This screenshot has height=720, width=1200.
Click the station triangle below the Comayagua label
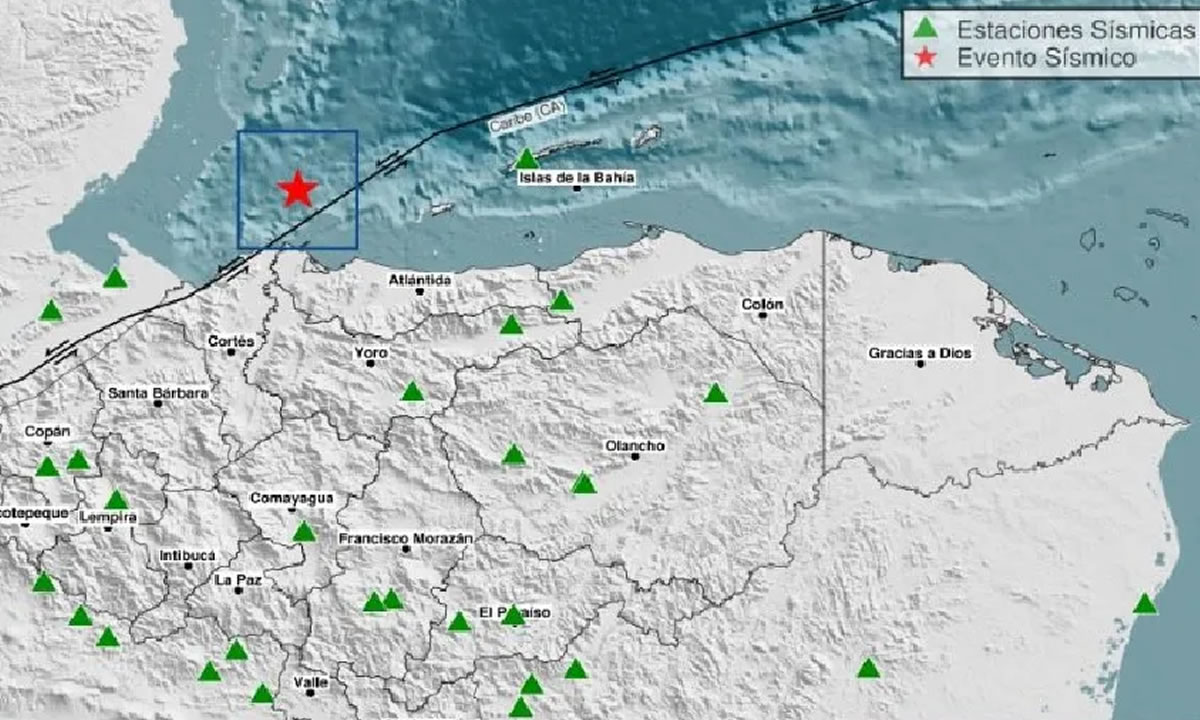304,532
